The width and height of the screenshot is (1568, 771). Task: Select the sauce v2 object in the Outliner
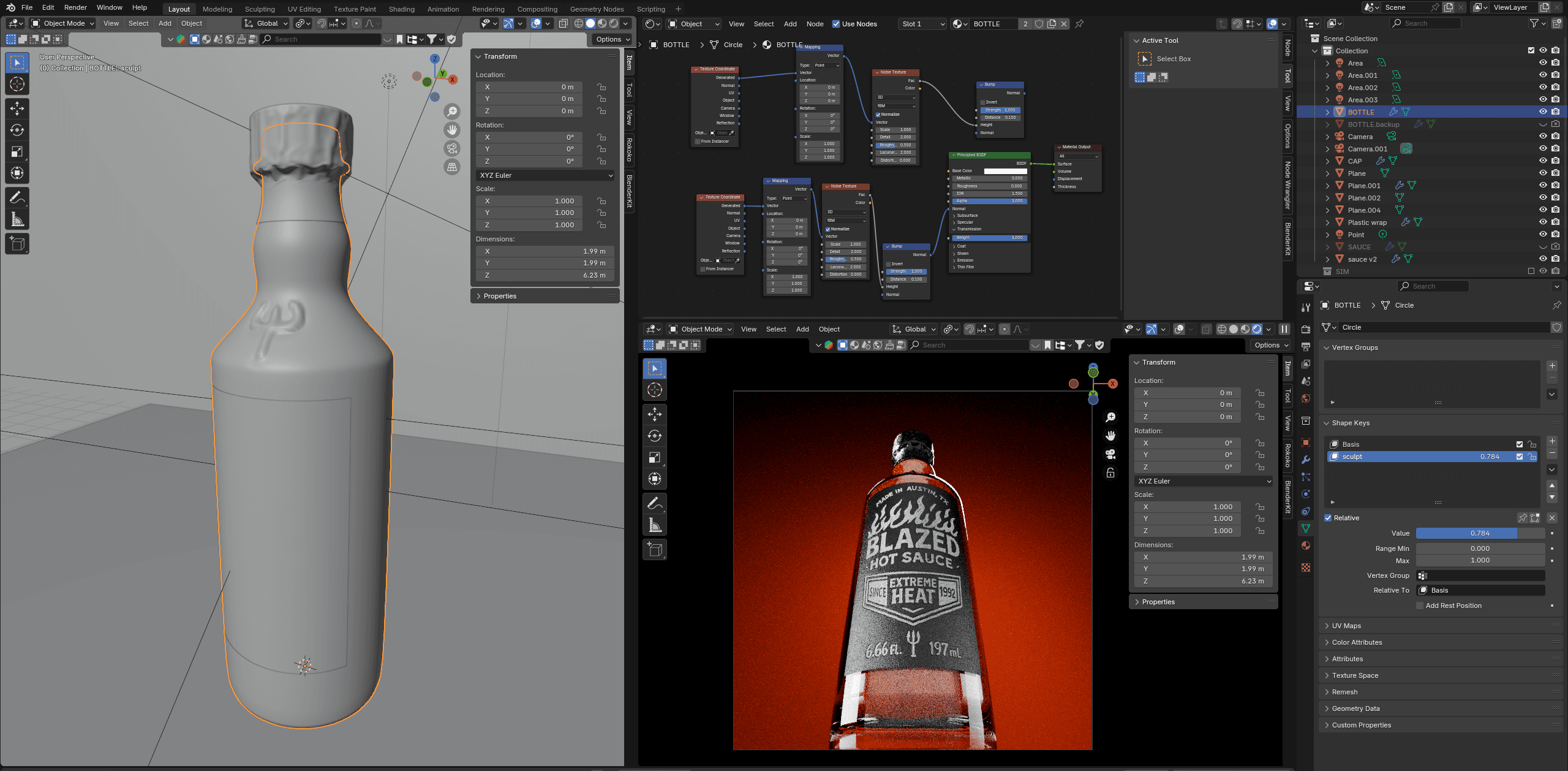click(1362, 259)
